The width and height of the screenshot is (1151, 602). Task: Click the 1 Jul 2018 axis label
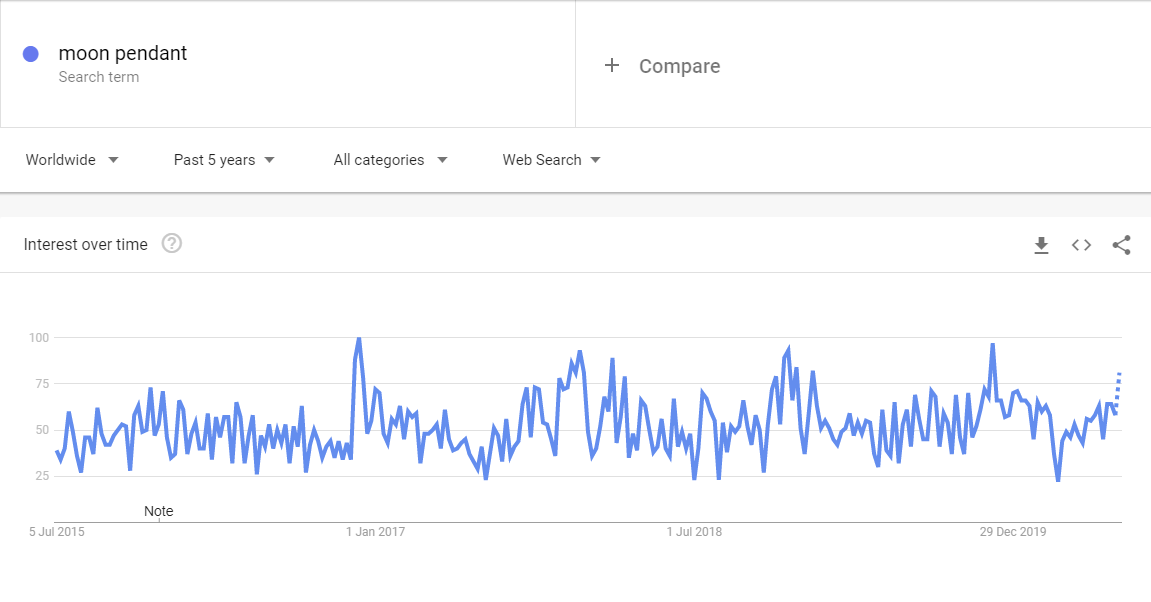[x=694, y=532]
